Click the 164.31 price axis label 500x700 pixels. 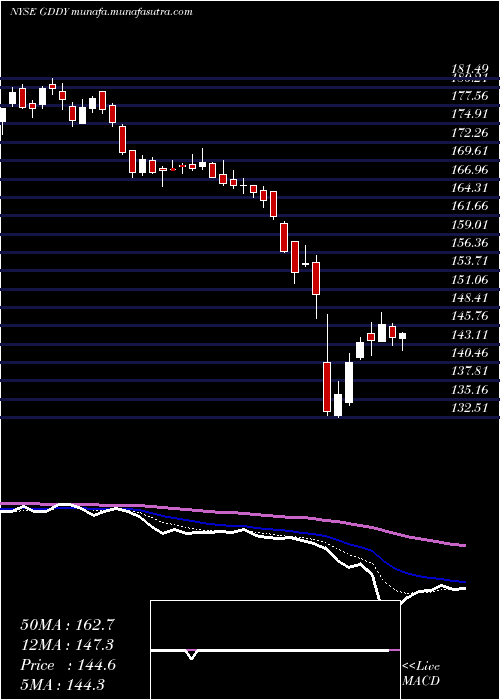click(469, 188)
